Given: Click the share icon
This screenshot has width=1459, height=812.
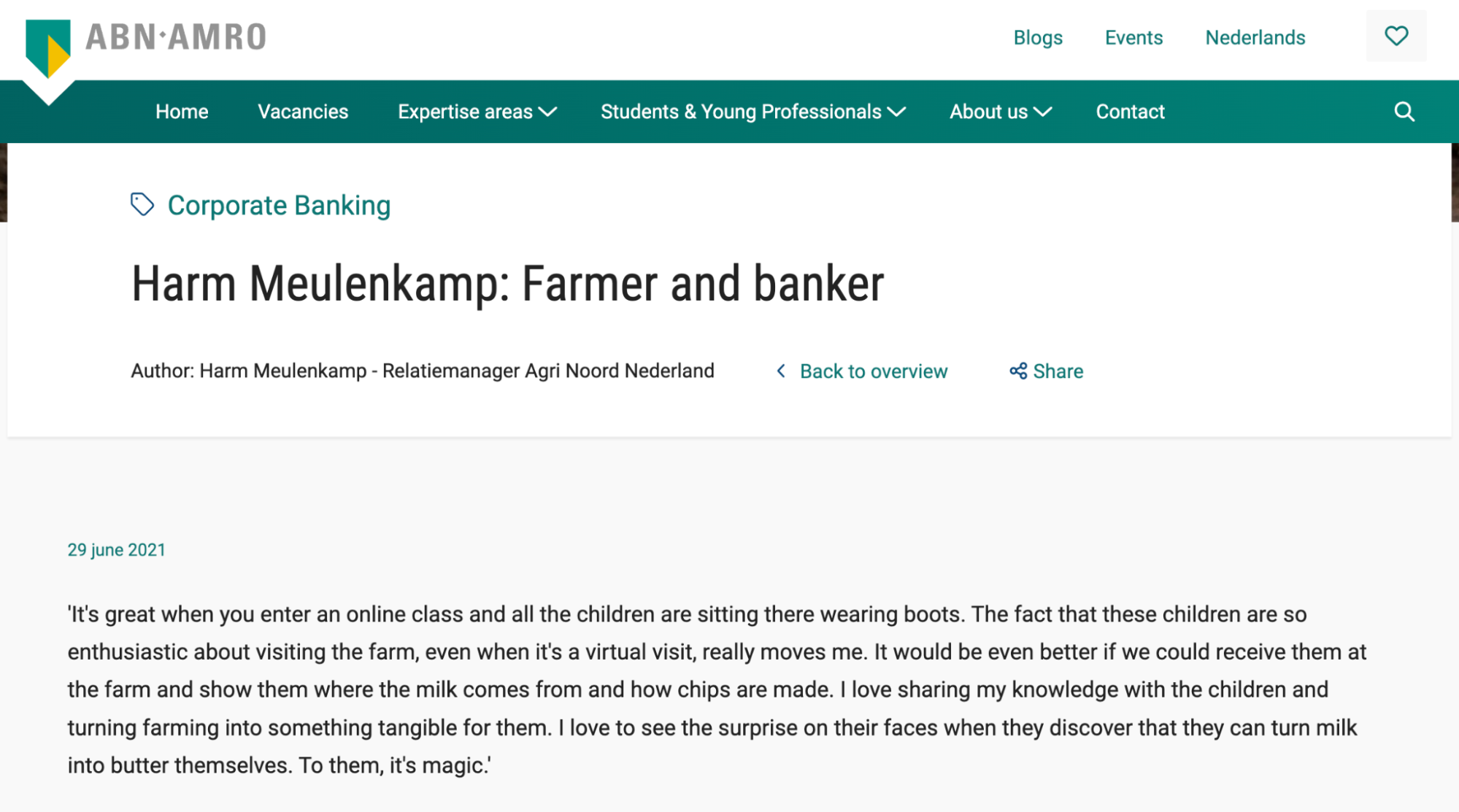Looking at the screenshot, I should (x=1018, y=371).
